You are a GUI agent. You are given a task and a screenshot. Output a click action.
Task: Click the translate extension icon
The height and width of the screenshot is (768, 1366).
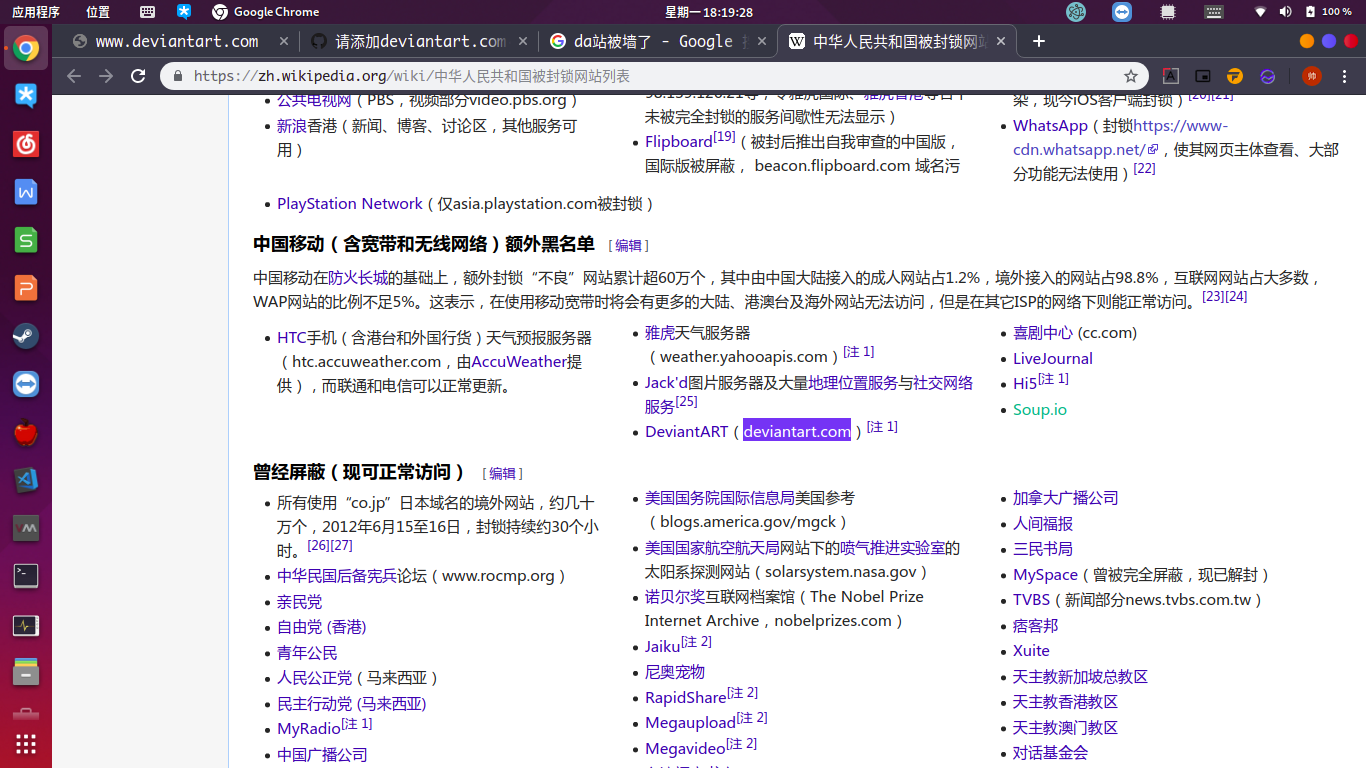tap(1170, 75)
